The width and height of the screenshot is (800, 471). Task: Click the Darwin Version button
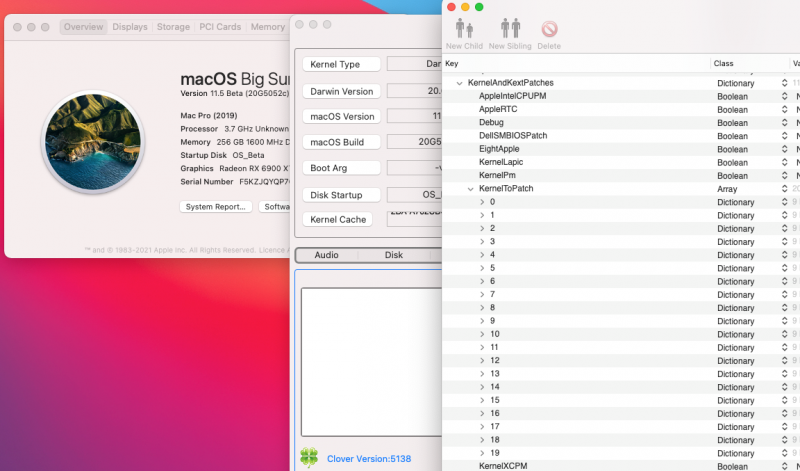click(341, 91)
